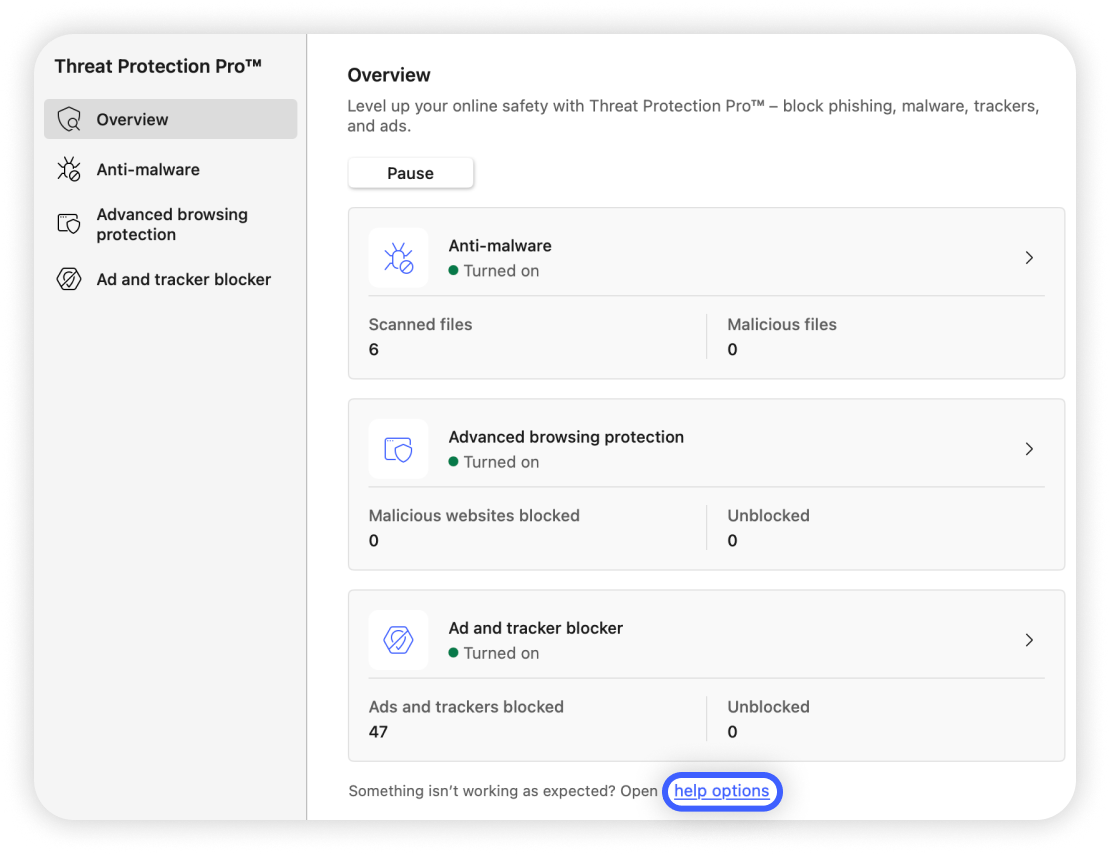Click the Advanced browsing protection sidebar icon
Image resolution: width=1110 pixels, height=854 pixels.
[x=69, y=224]
